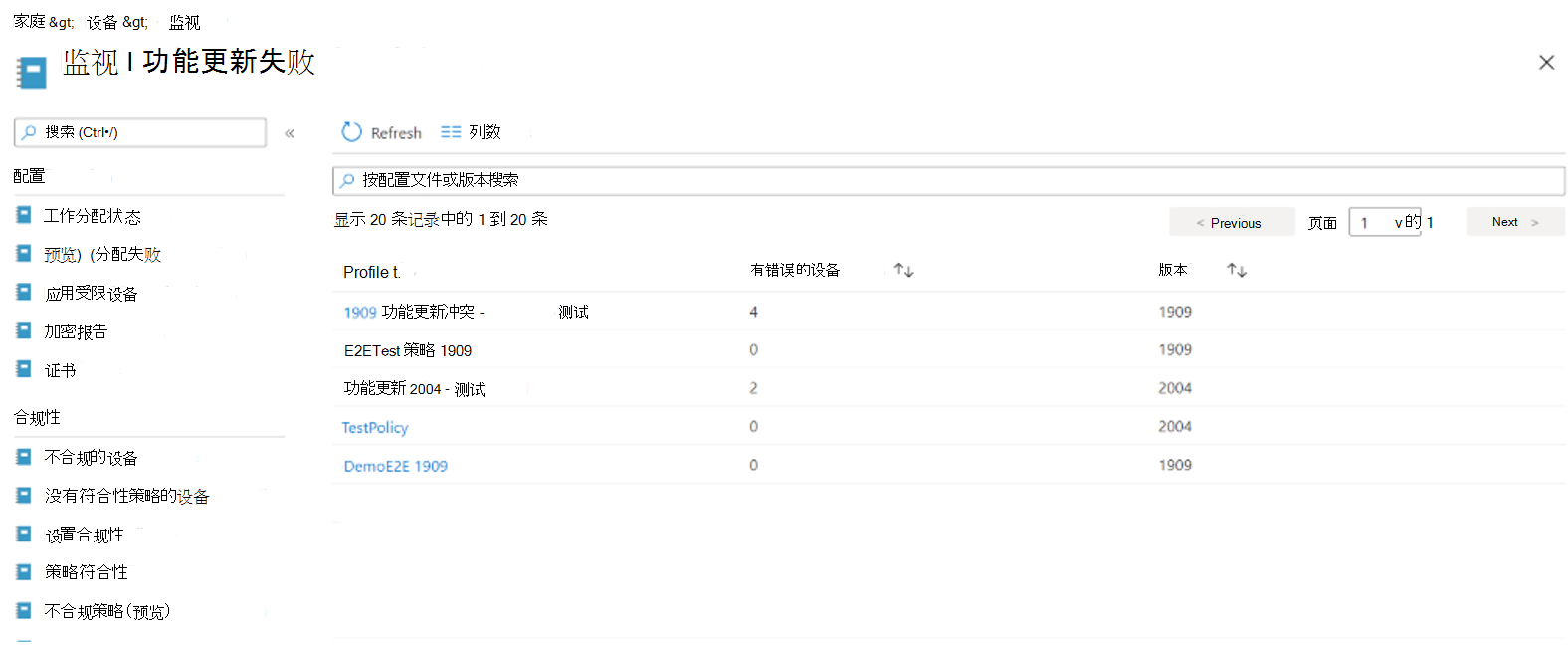Open 加密报告 in the sidebar
This screenshot has height=649, width=1568.
pos(76,331)
